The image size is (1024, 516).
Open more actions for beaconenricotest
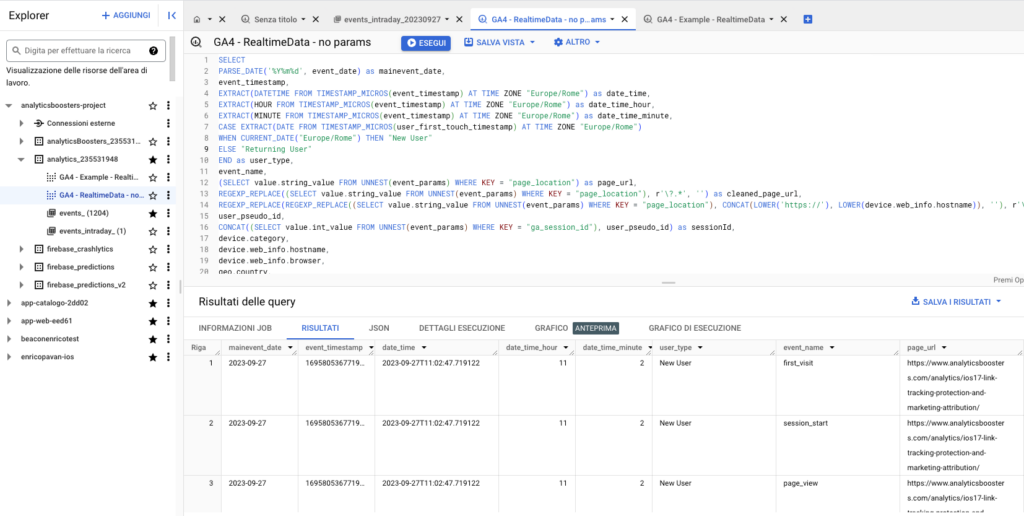pyautogui.click(x=168, y=339)
